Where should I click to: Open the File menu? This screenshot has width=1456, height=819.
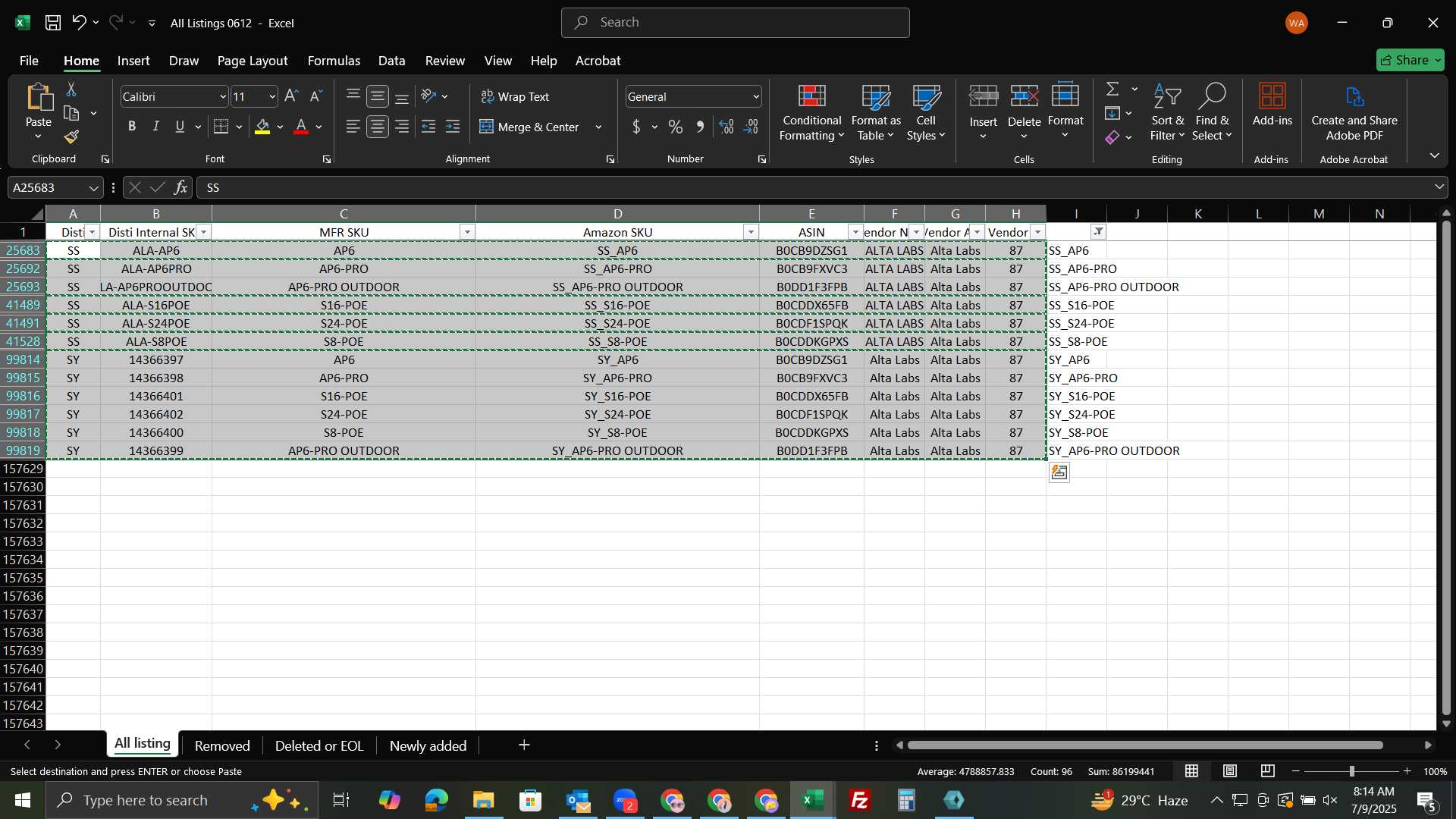[29, 61]
